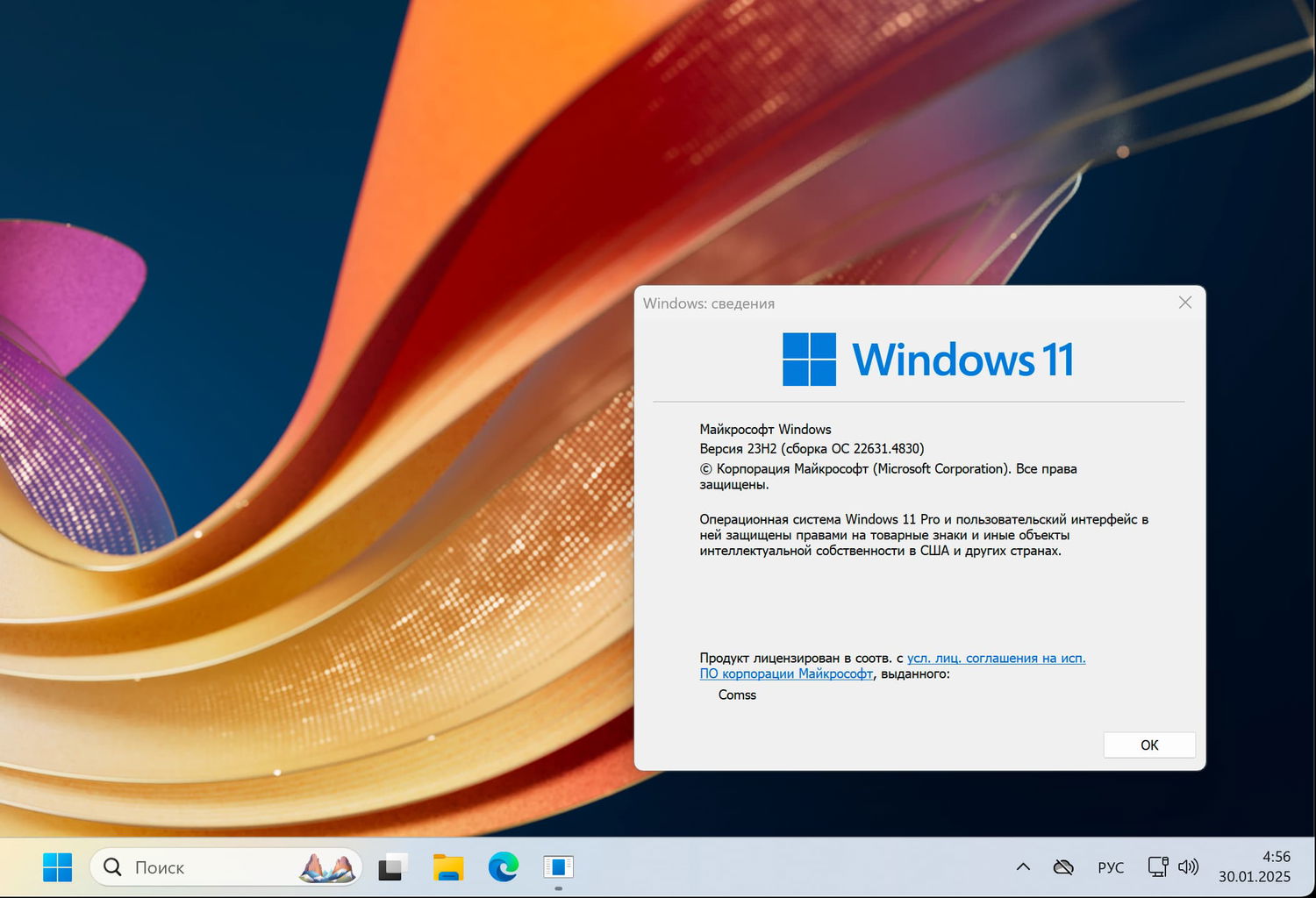The height and width of the screenshot is (898, 1316).
Task: Open network settings via the tray icon
Action: coord(1156,866)
